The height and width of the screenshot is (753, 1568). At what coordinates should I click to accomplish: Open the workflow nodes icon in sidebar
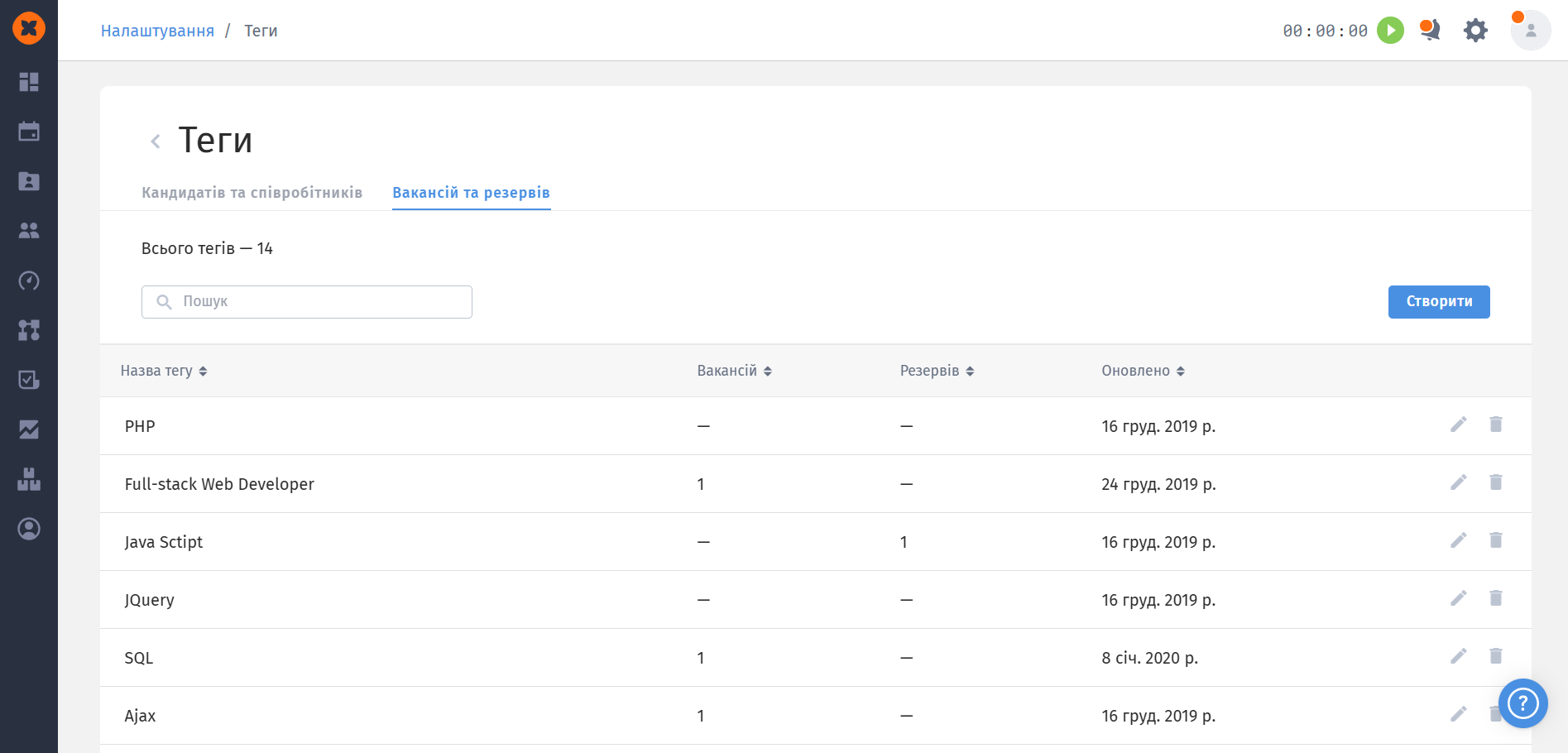tap(29, 330)
